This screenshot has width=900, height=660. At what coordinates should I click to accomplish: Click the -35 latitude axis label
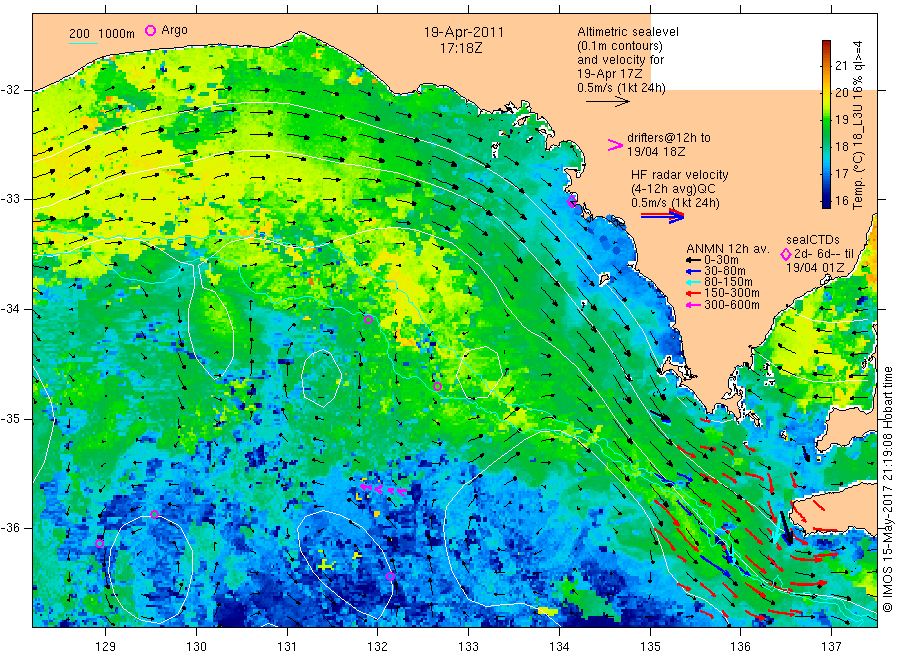pos(10,419)
